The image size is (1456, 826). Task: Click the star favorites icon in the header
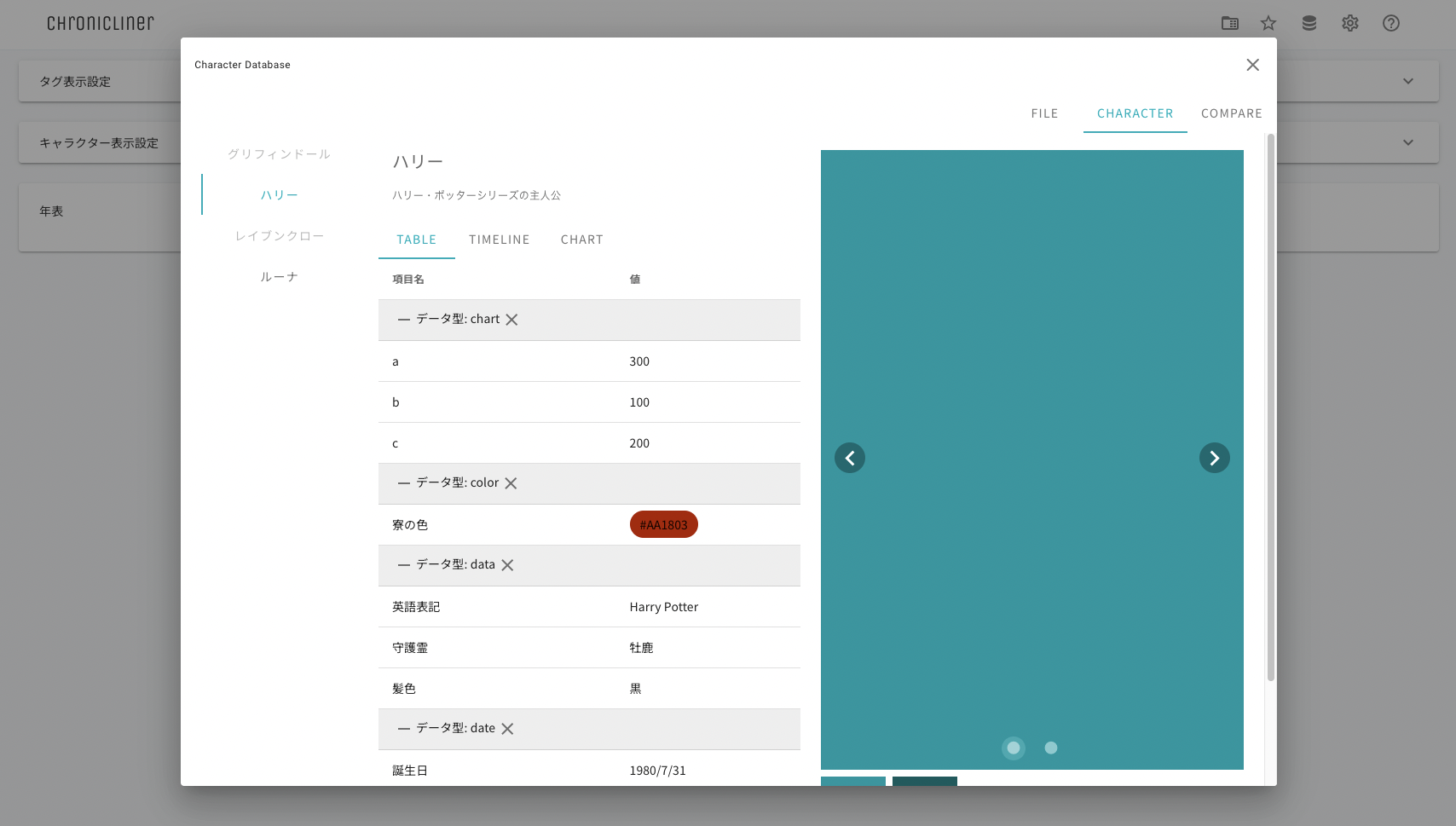click(1268, 23)
